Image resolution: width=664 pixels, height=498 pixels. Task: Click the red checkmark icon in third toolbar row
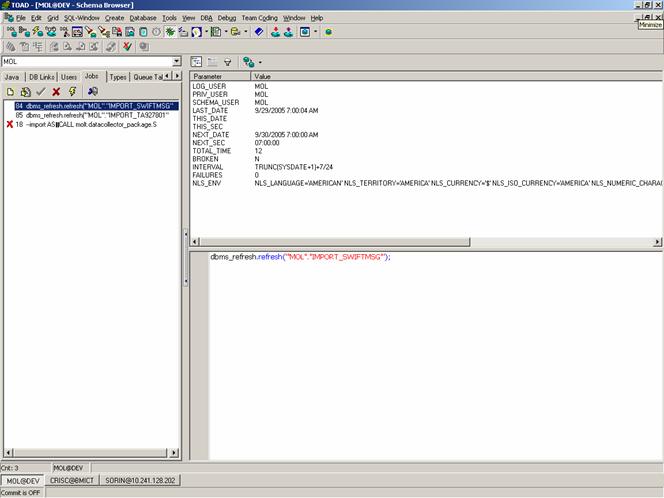click(127, 46)
